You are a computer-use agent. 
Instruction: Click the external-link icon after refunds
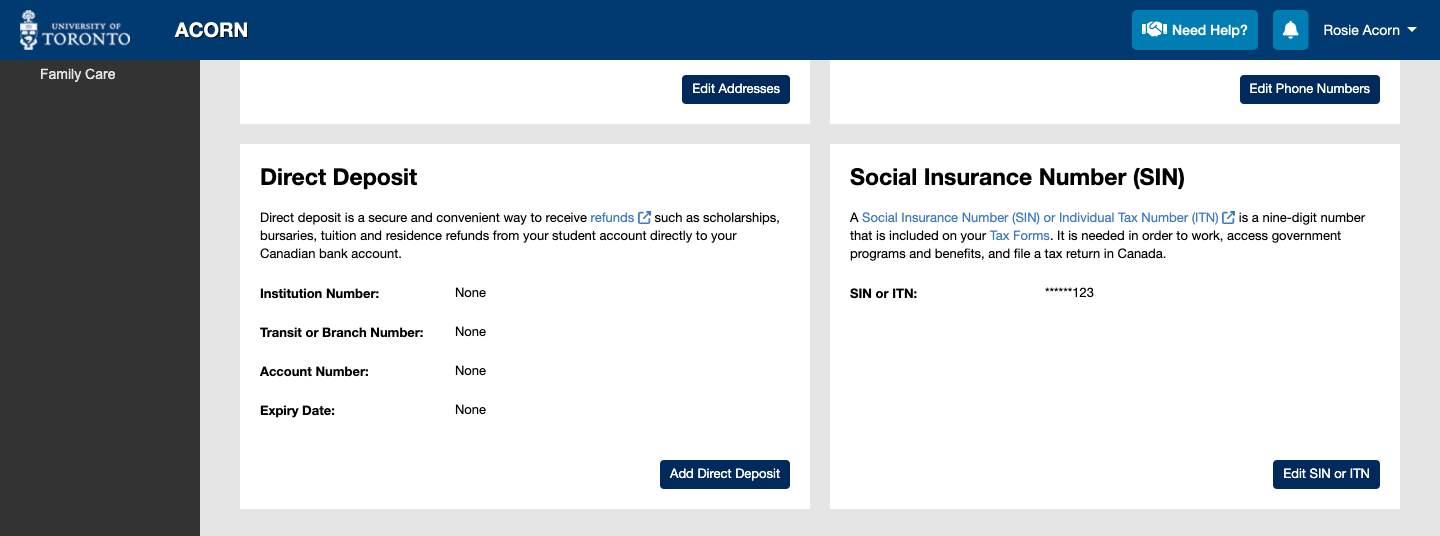tap(645, 217)
